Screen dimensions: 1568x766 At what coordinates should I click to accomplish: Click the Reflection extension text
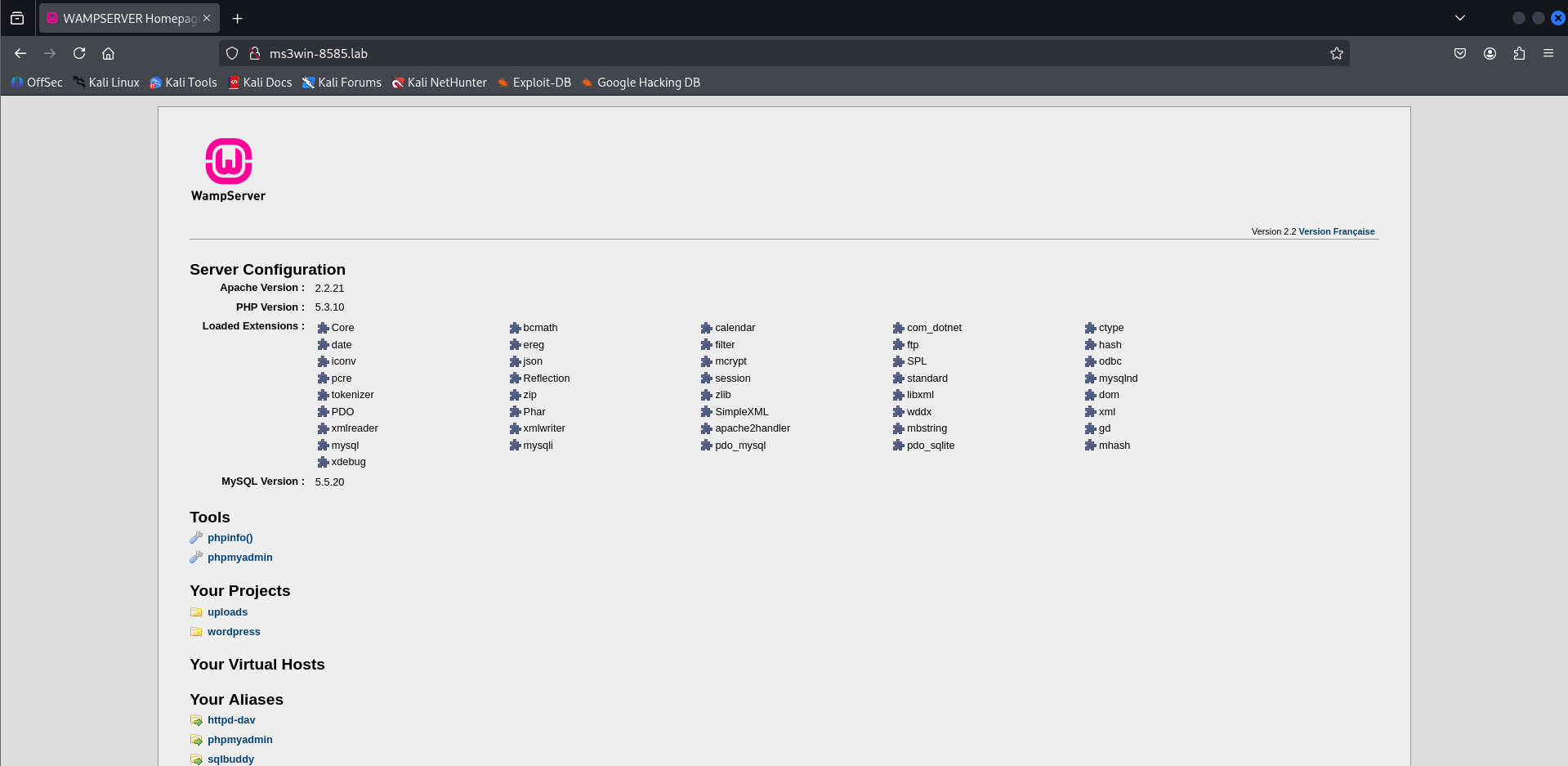(x=547, y=379)
